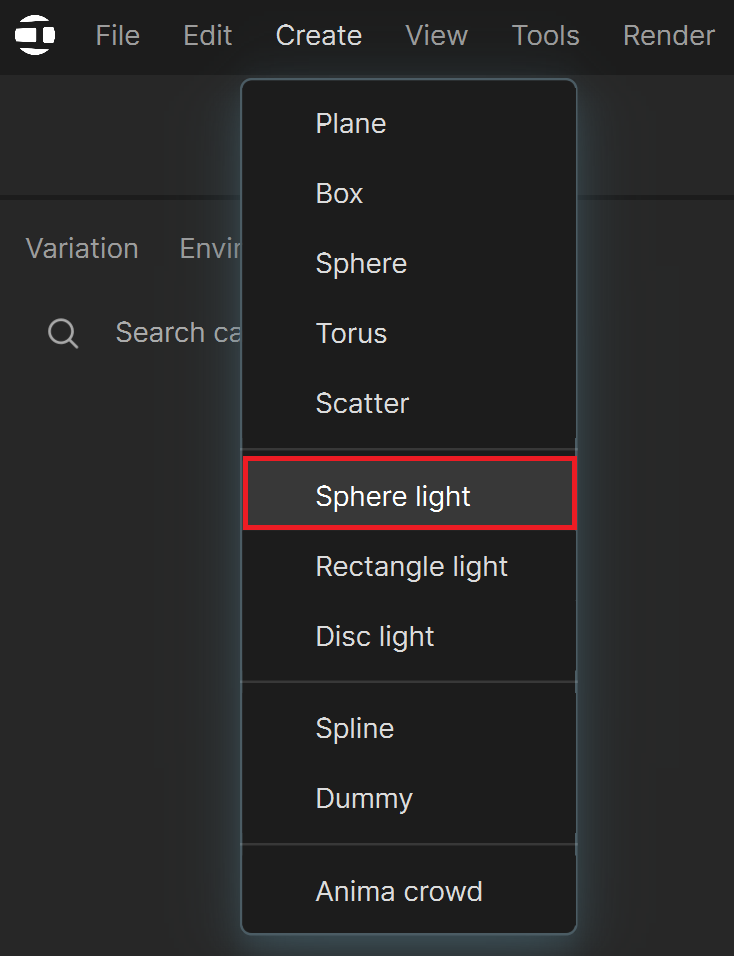734x956 pixels.
Task: Click the Chaos Vantage logo icon
Action: pos(35,35)
